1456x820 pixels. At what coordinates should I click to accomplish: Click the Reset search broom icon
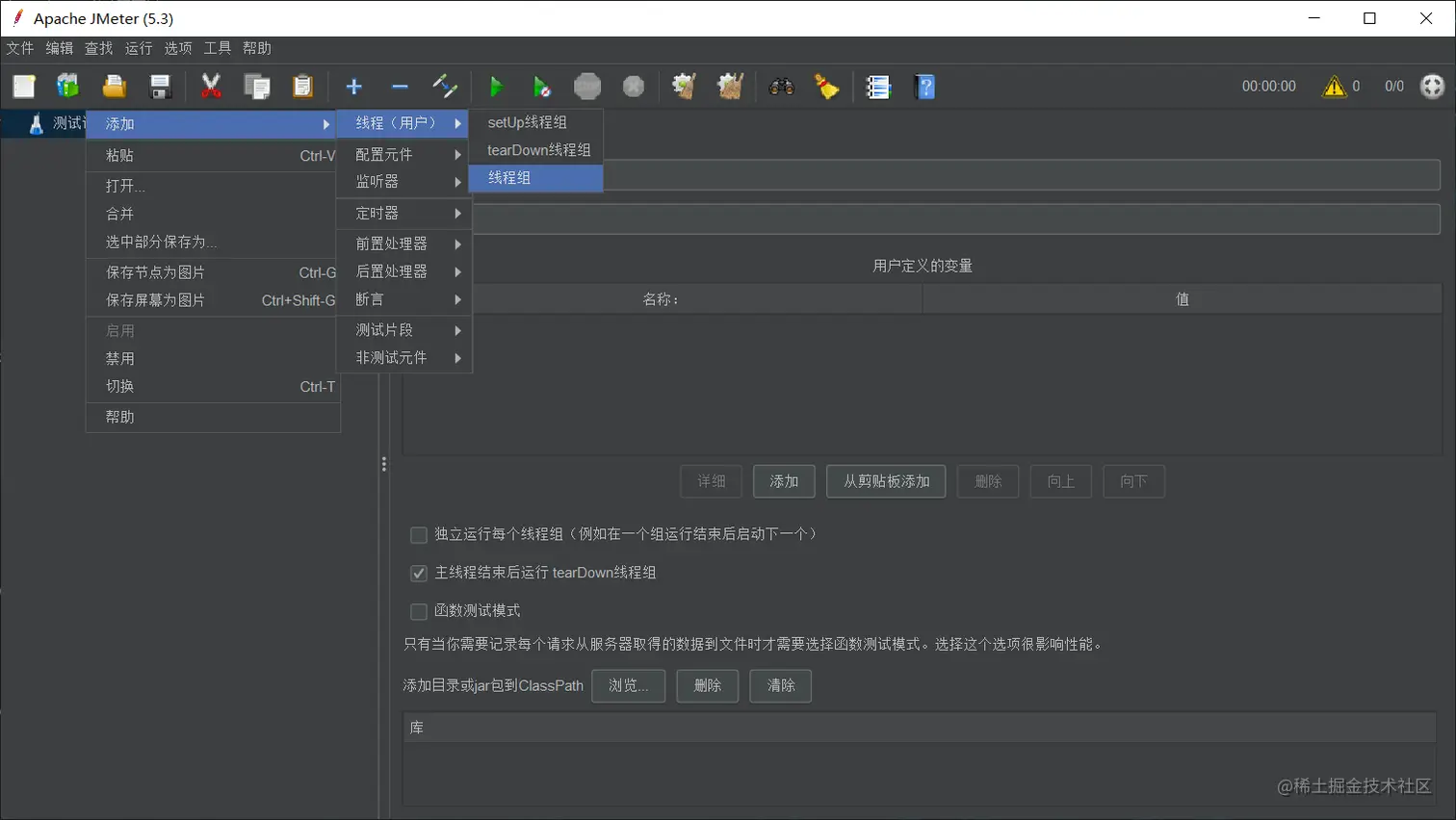[827, 87]
